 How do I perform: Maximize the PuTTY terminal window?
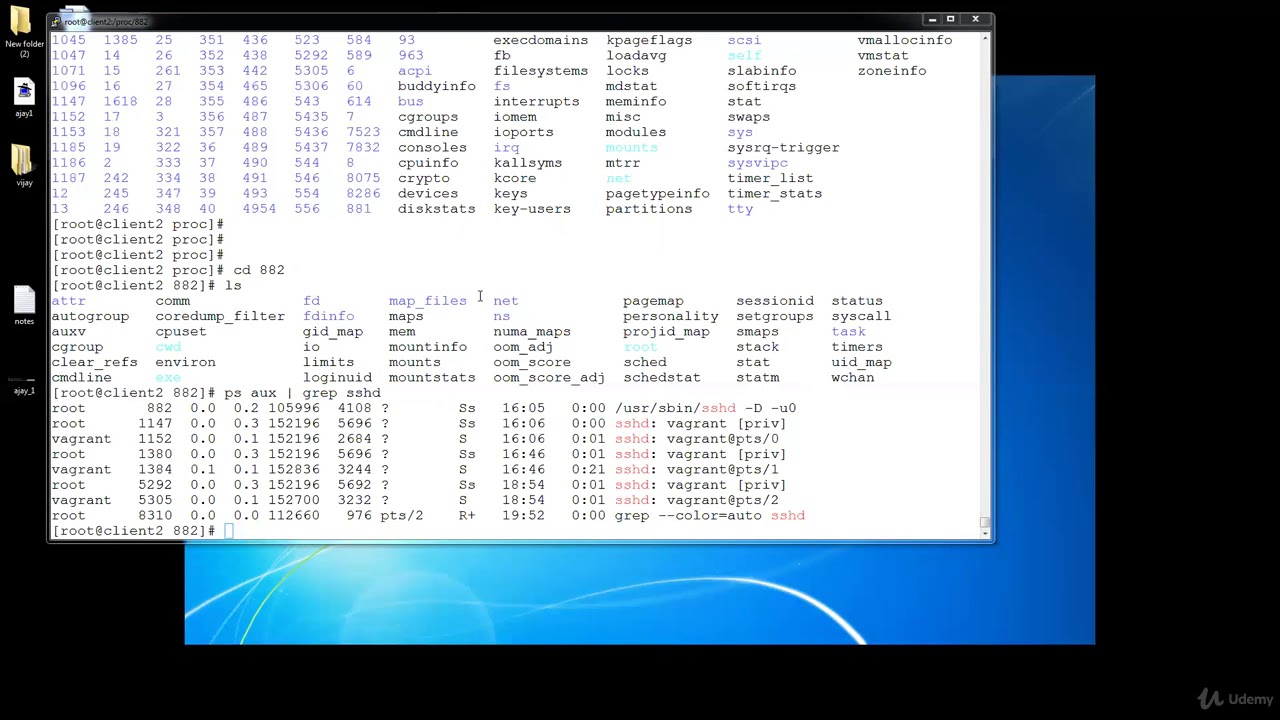(x=951, y=19)
